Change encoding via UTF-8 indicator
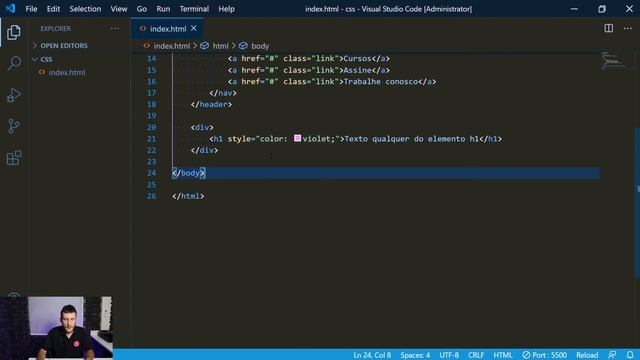This screenshot has height=360, width=640. [449, 355]
